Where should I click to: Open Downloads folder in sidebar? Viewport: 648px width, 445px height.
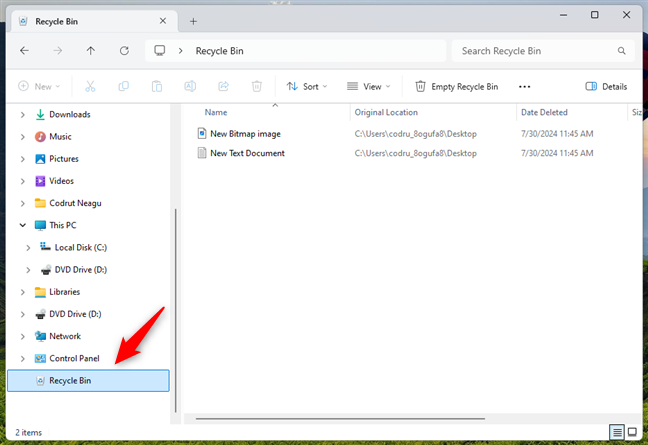click(69, 114)
